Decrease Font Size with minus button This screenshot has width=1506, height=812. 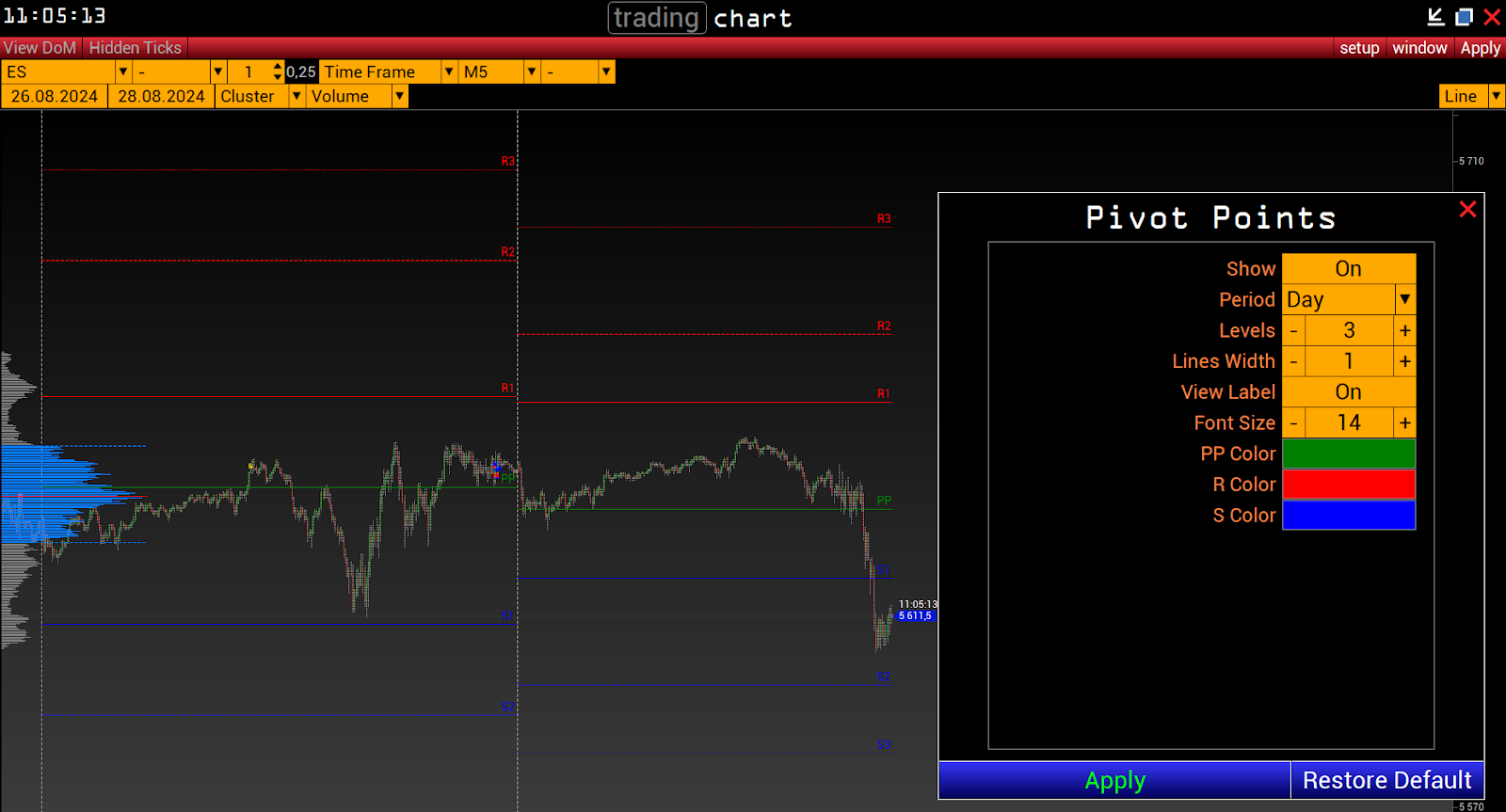1293,423
